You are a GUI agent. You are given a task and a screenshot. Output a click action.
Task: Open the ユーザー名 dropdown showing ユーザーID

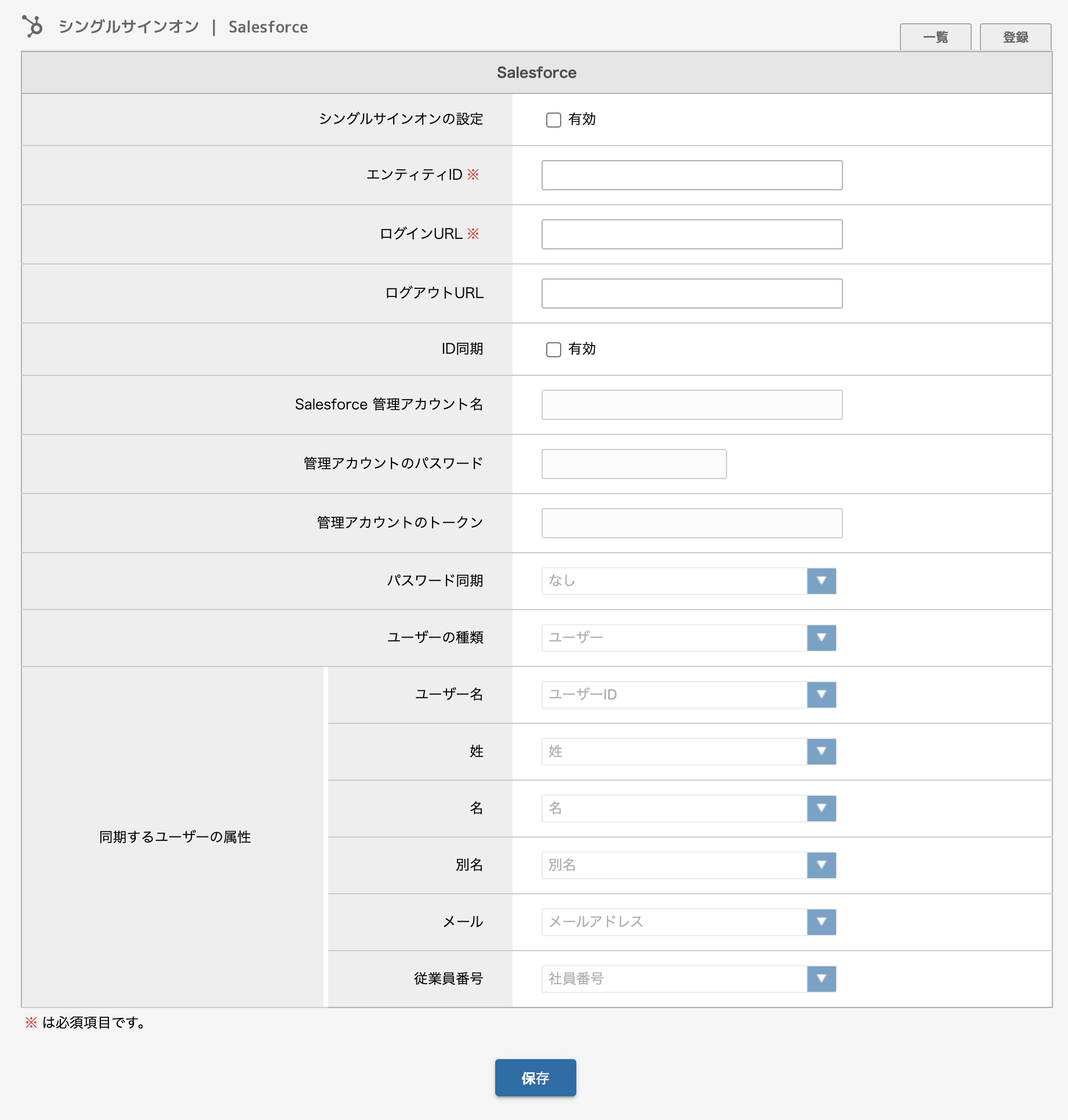coord(689,694)
